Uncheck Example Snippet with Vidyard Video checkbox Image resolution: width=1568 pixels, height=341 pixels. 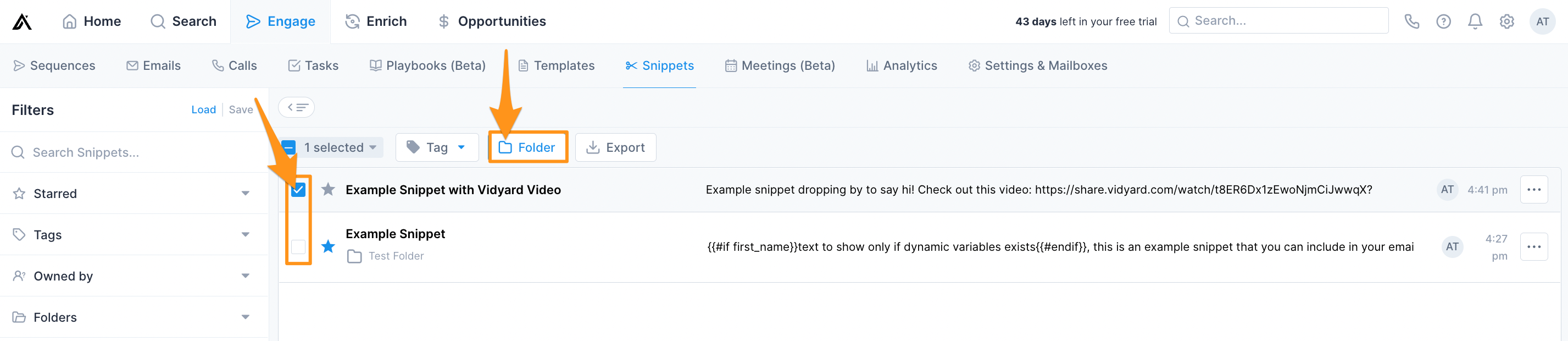click(x=298, y=189)
